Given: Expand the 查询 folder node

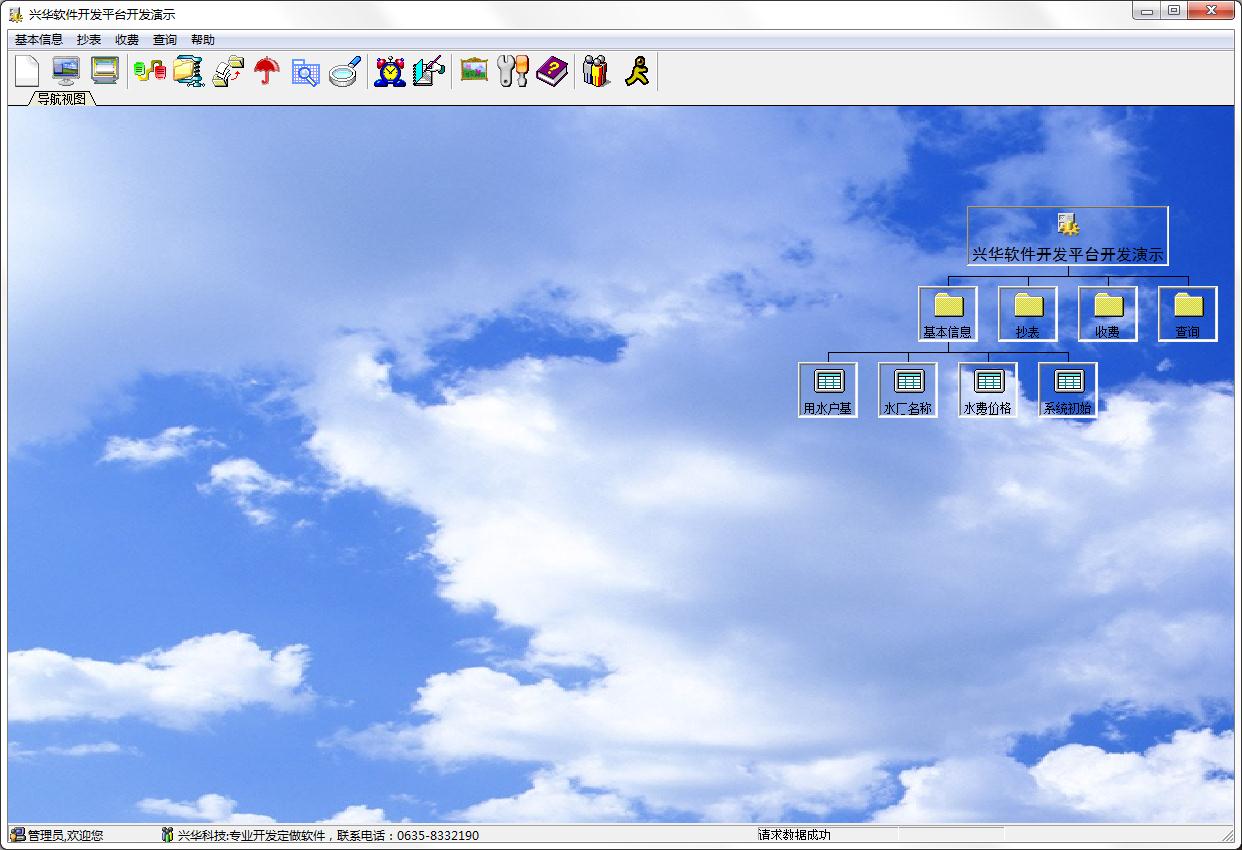Looking at the screenshot, I should [x=1188, y=314].
